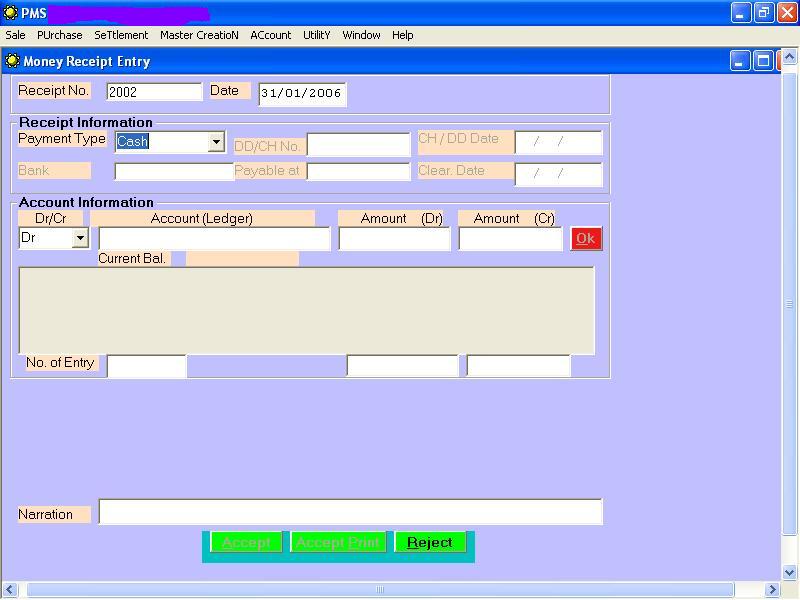Click the Accept Print button
The width and height of the screenshot is (800, 600).
click(x=338, y=542)
